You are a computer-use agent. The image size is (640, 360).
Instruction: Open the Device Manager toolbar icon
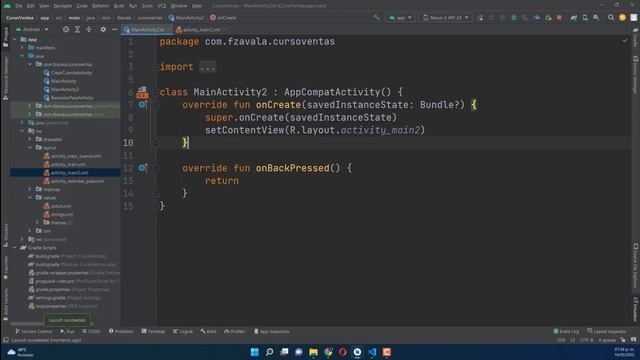point(585,18)
